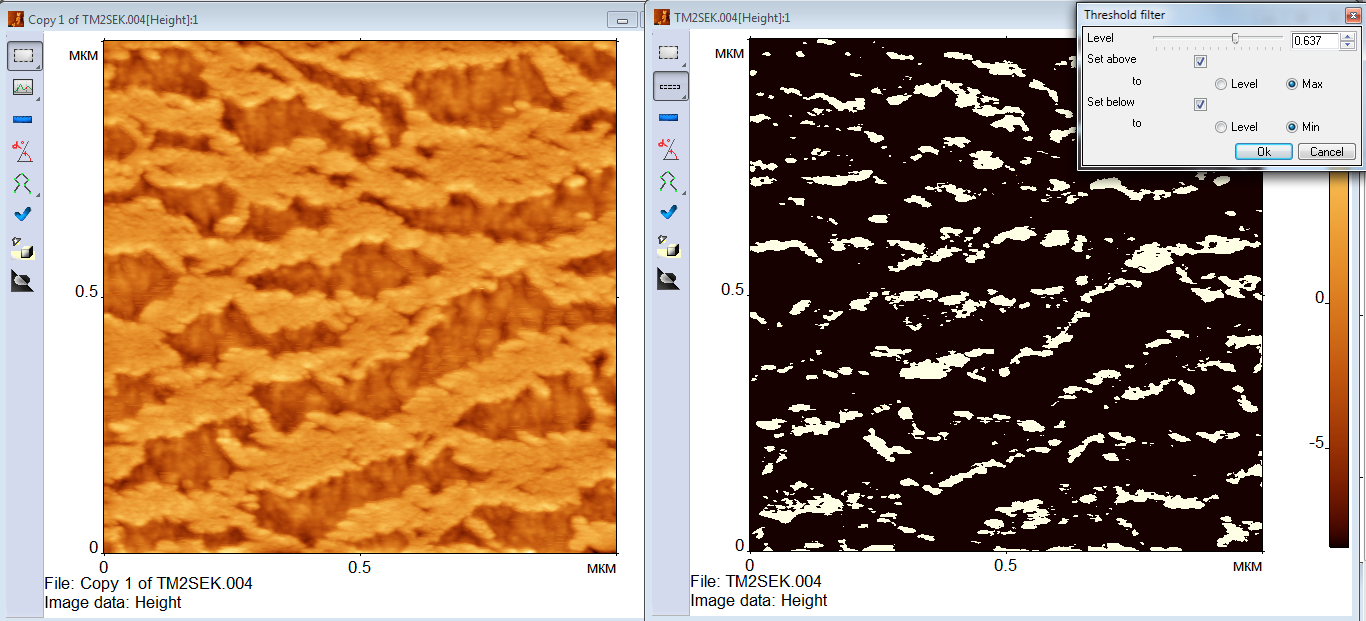Viewport: 1366px width, 621px height.
Task: Select Level radio for Set above
Action: tap(1221, 84)
